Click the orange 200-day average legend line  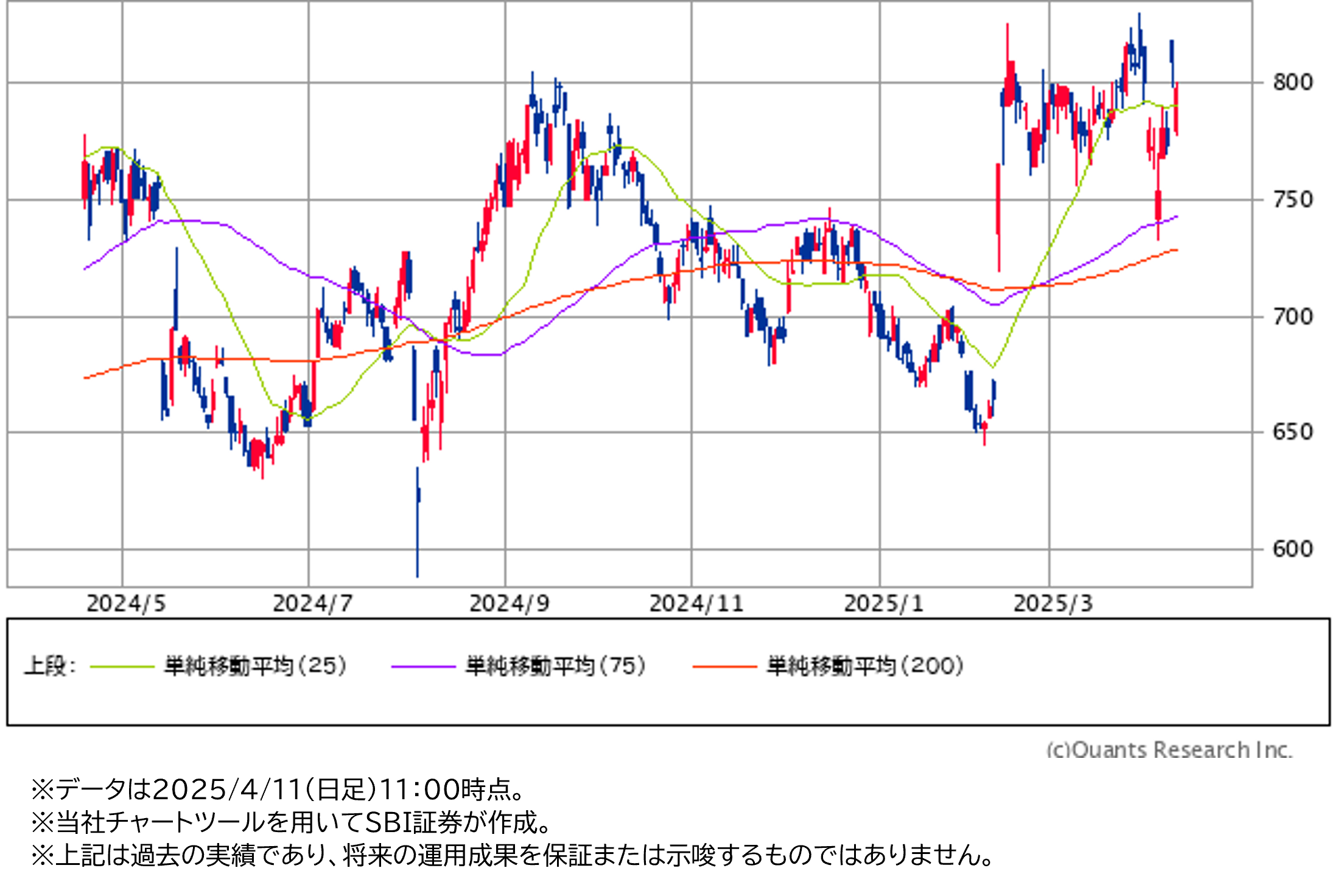[x=724, y=667]
